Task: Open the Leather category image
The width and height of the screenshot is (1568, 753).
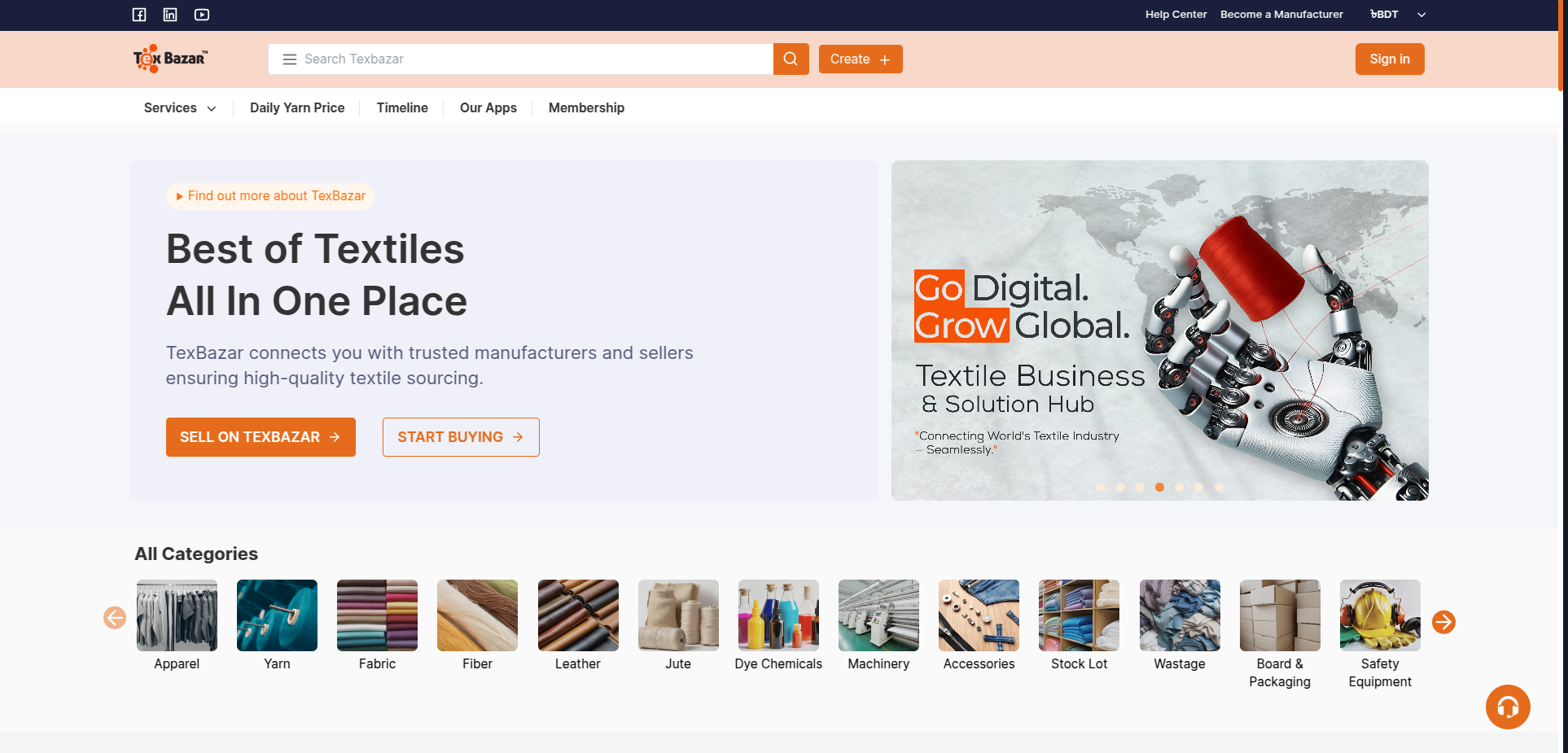Action: (x=578, y=615)
